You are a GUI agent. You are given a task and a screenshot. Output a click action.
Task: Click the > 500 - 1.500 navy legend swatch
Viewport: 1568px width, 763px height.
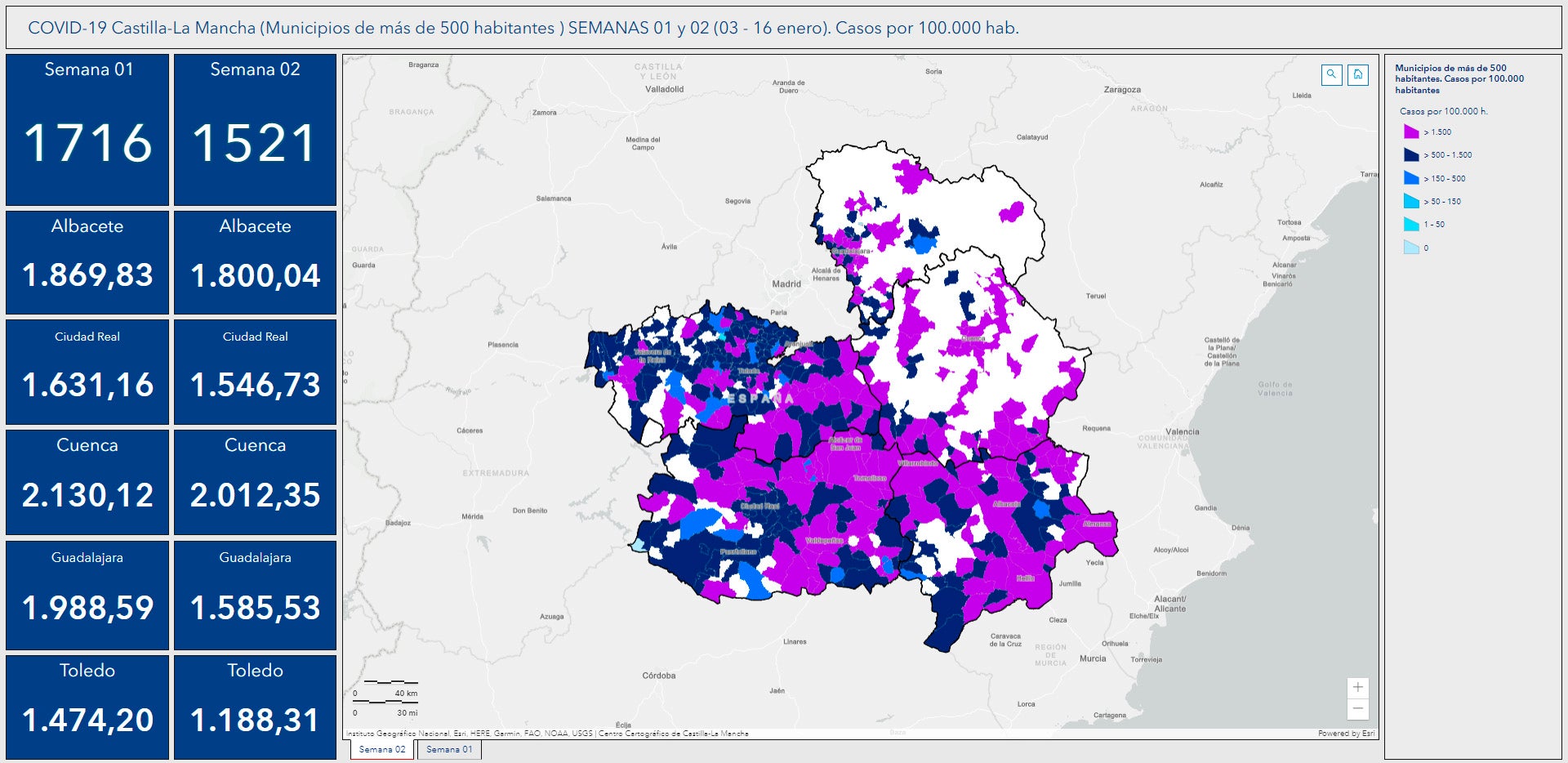click(x=1411, y=154)
